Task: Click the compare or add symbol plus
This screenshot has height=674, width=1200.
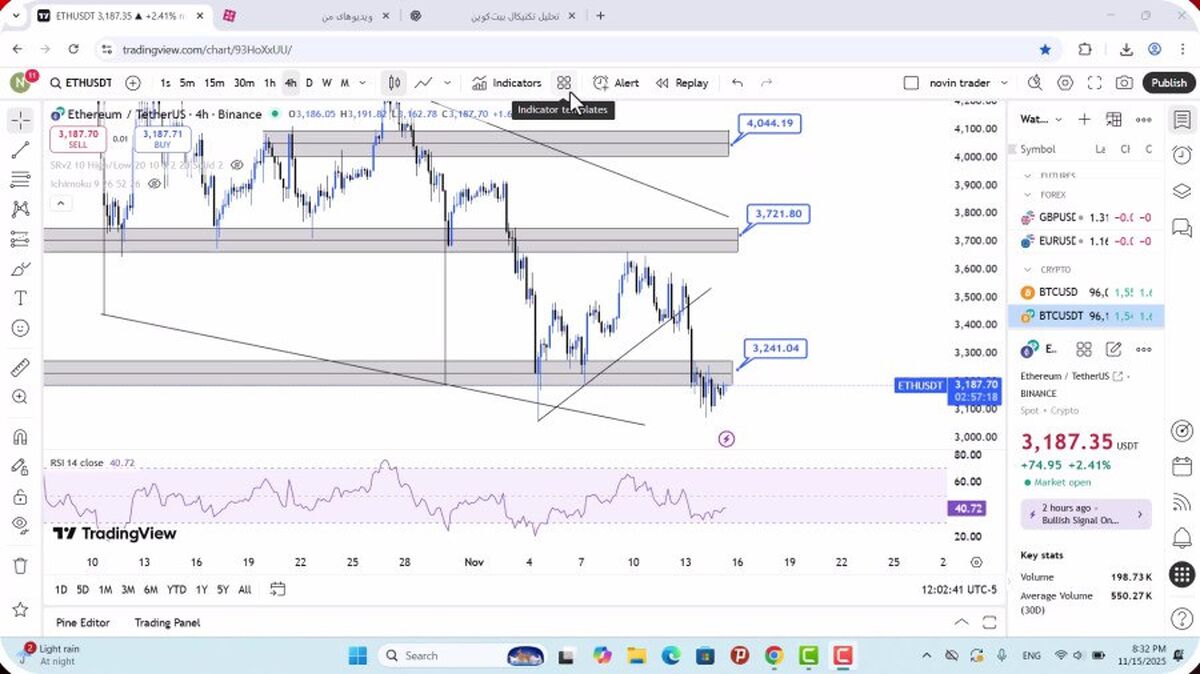Action: pyautogui.click(x=133, y=83)
